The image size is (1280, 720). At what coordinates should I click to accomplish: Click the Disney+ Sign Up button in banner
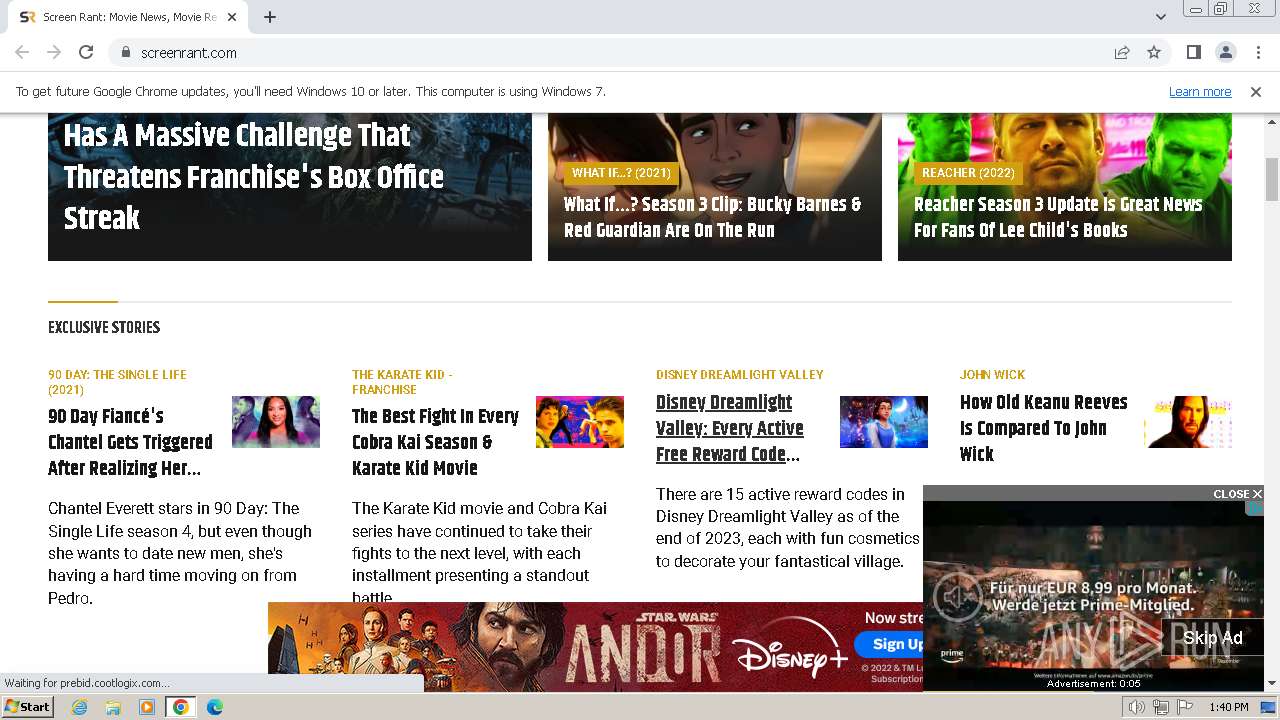point(890,644)
